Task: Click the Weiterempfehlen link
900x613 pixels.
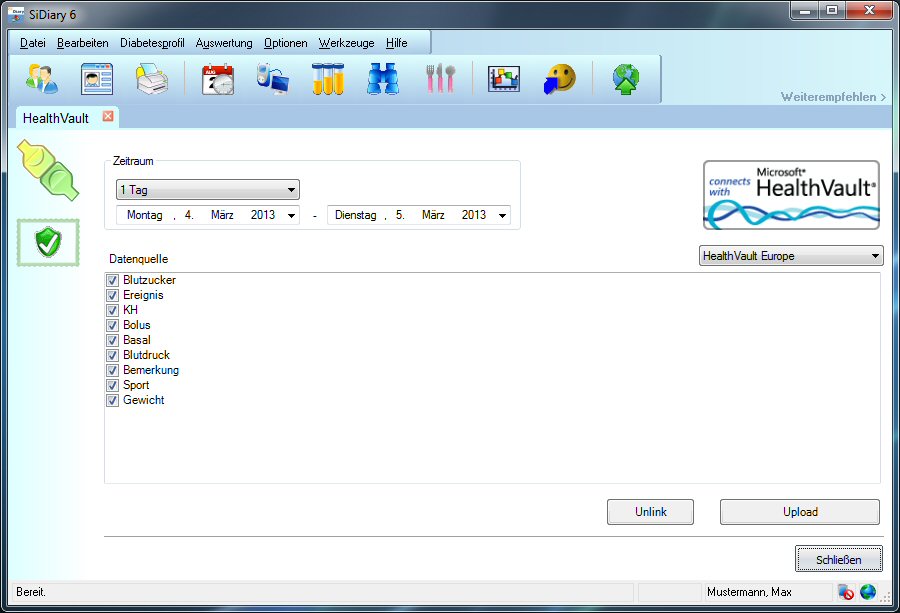Action: 833,97
